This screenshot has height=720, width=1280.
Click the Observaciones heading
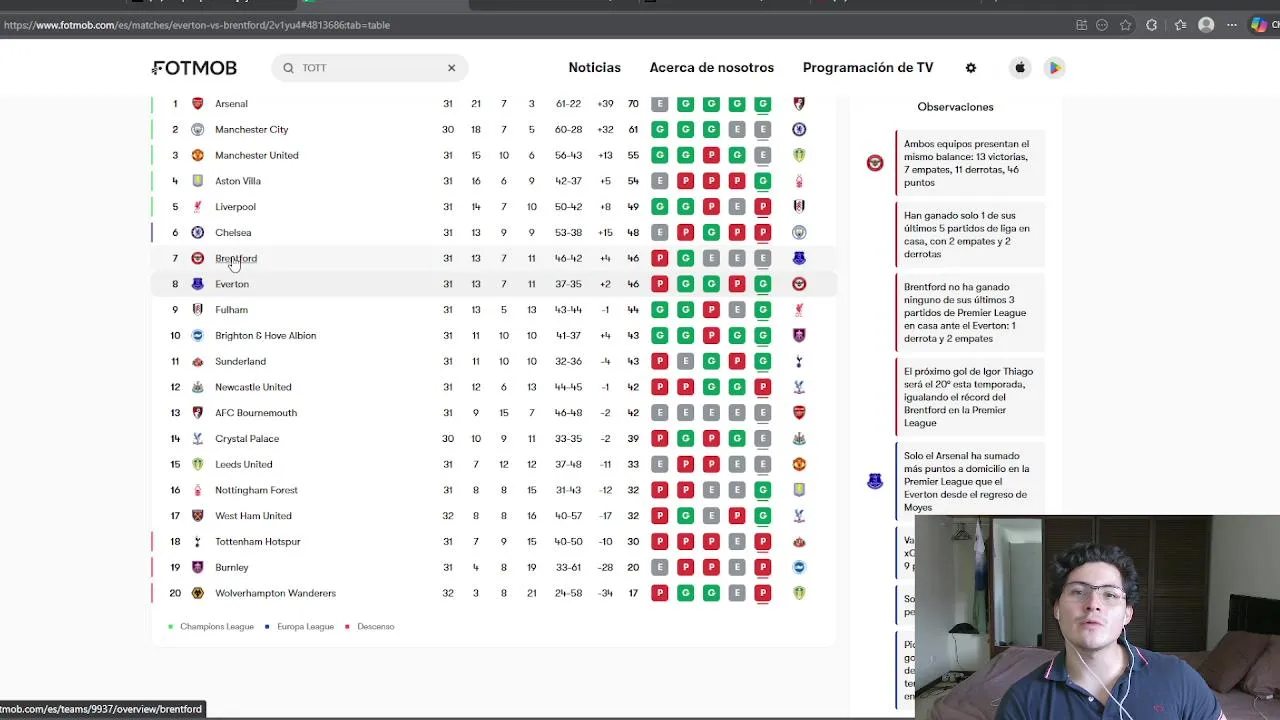955,107
